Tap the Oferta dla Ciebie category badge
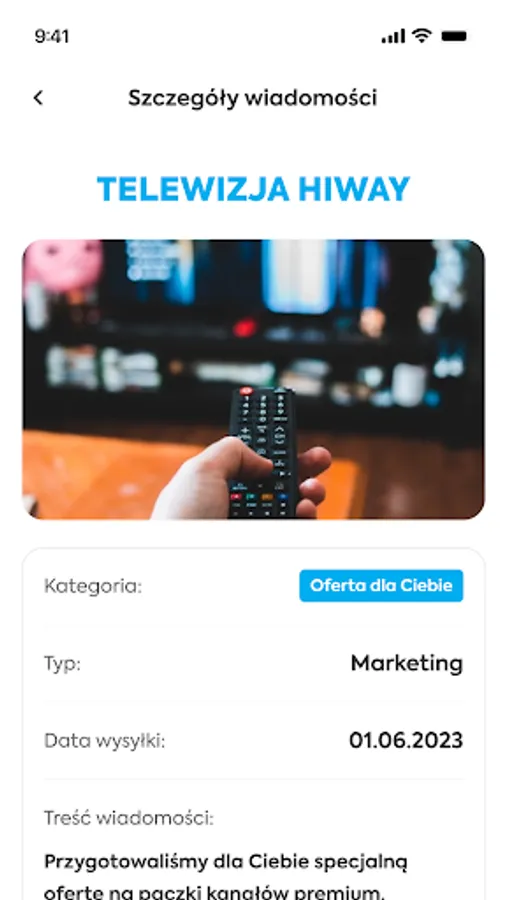 click(x=381, y=585)
